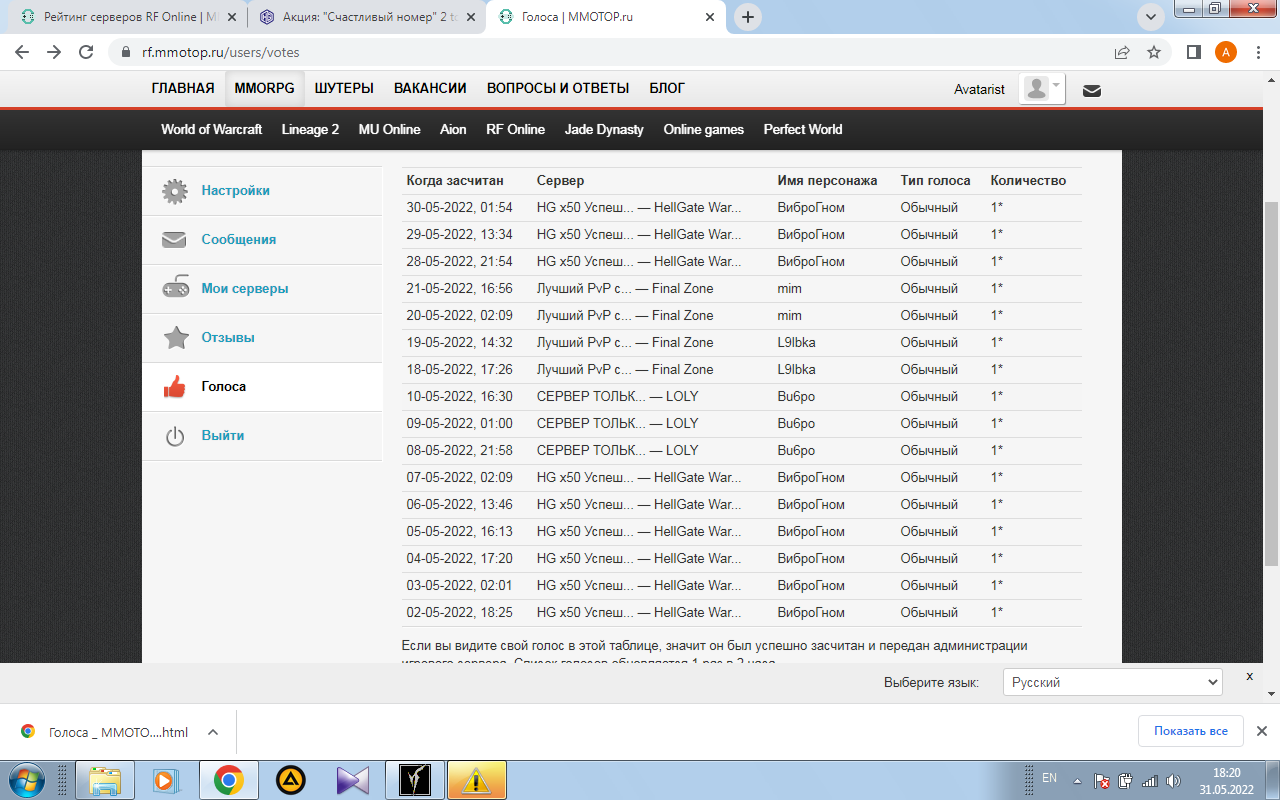This screenshot has width=1280, height=800.
Task: Open Aion game link
Action: point(453,129)
